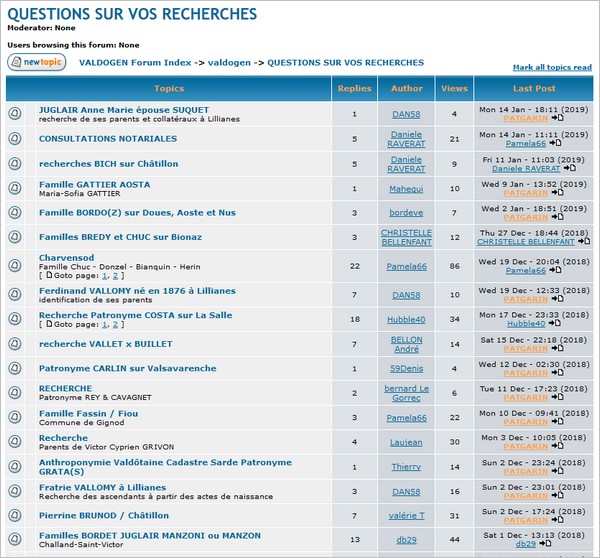The height and width of the screenshot is (558, 600).
Task: Go to page 2 of COSTA topic
Action: 115,325
